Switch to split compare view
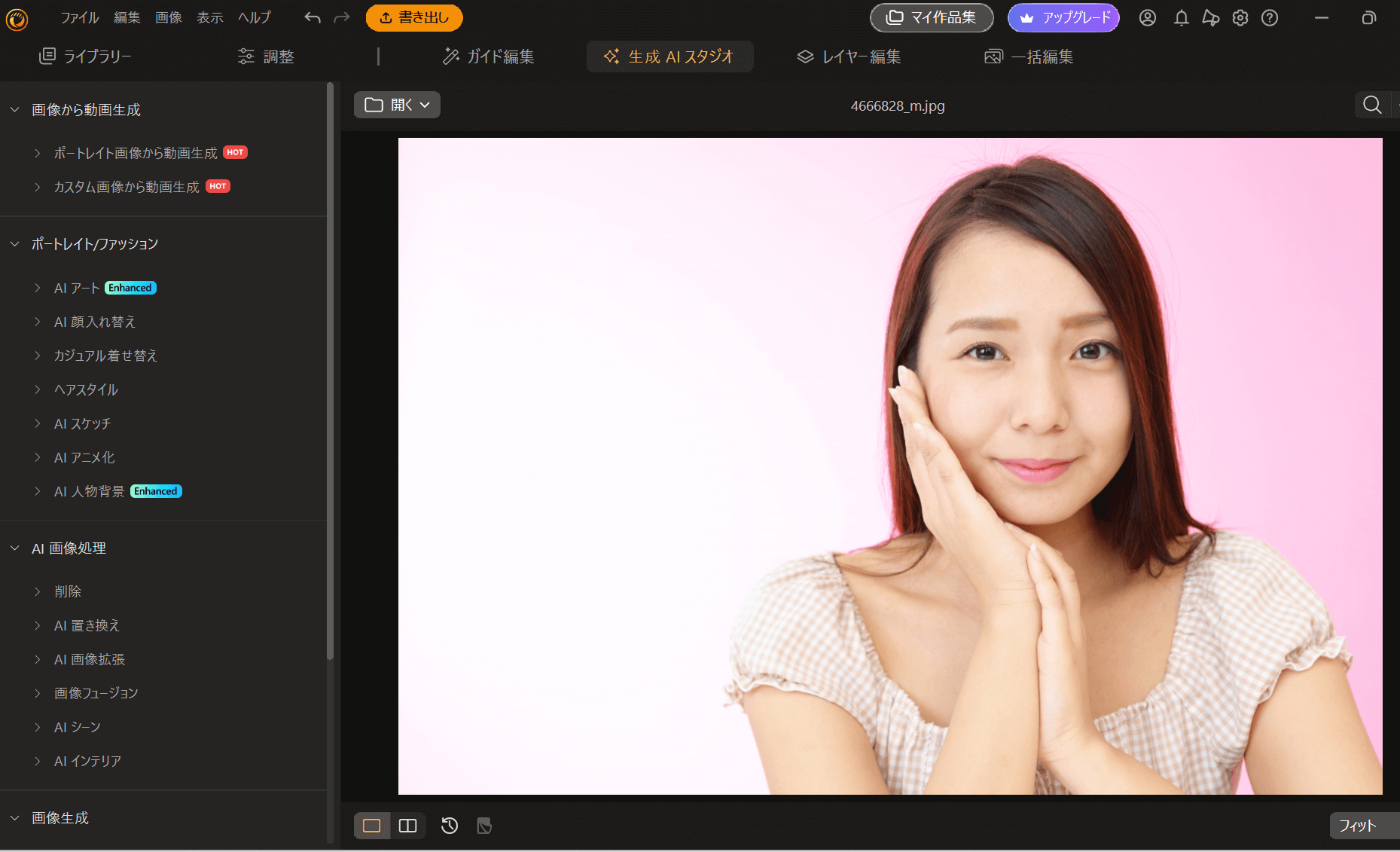The width and height of the screenshot is (1400, 852). 407,826
